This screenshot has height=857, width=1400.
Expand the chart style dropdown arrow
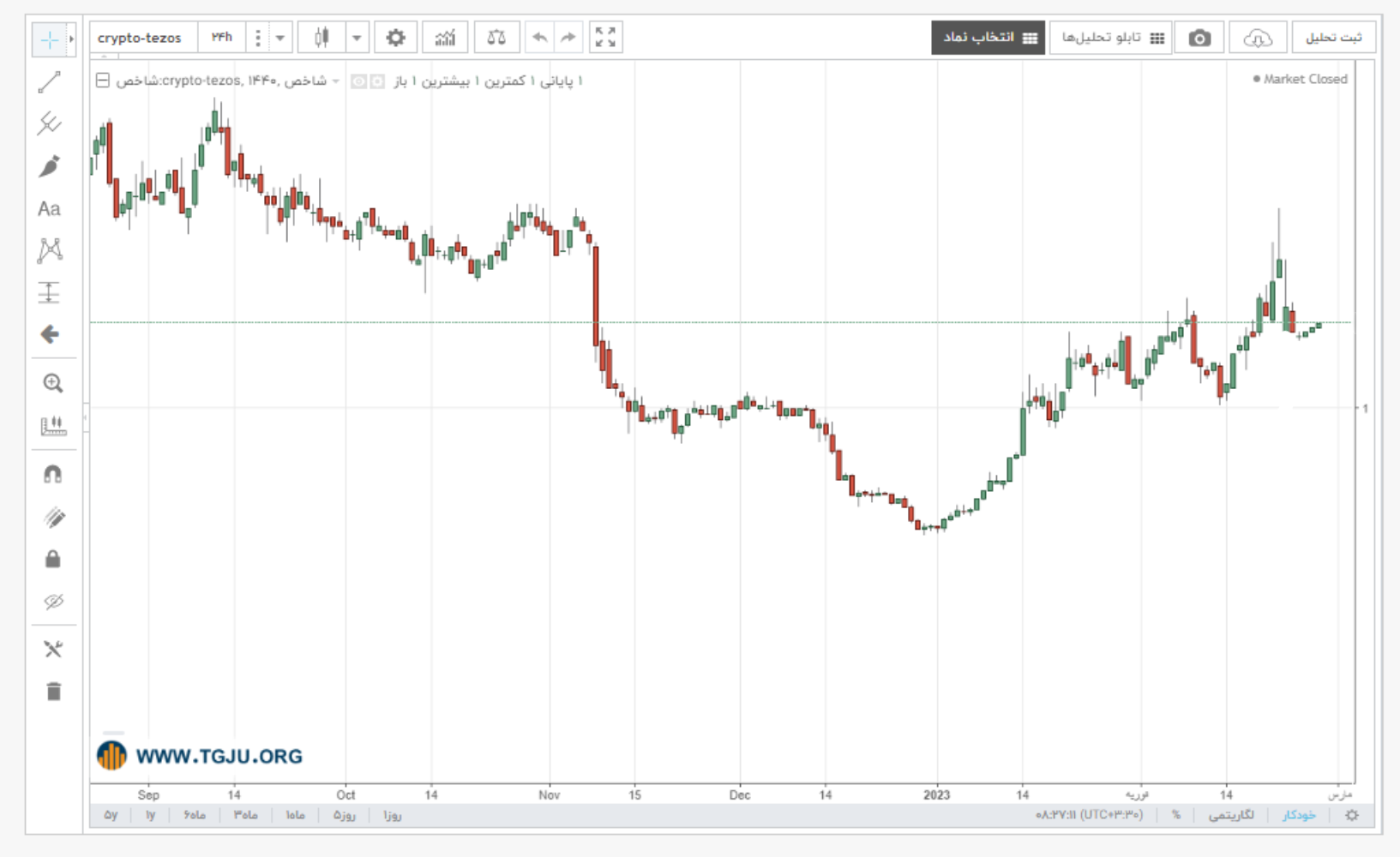357,38
